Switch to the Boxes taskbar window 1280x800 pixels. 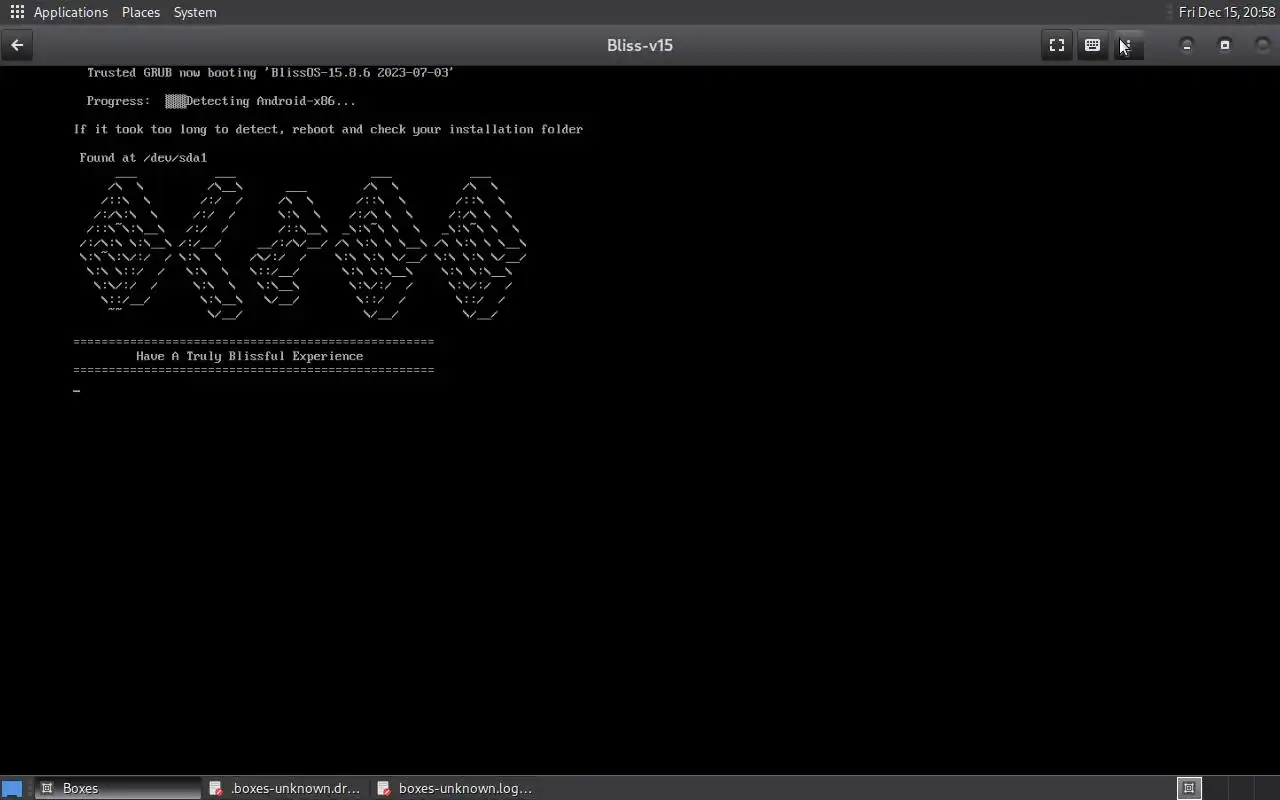(118, 788)
